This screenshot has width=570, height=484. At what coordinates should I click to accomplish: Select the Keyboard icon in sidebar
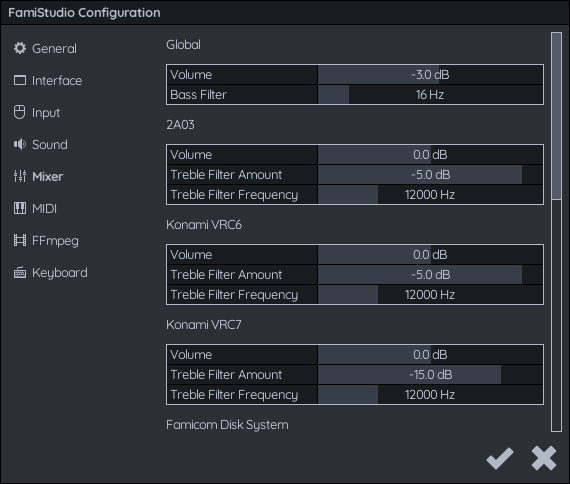20,272
